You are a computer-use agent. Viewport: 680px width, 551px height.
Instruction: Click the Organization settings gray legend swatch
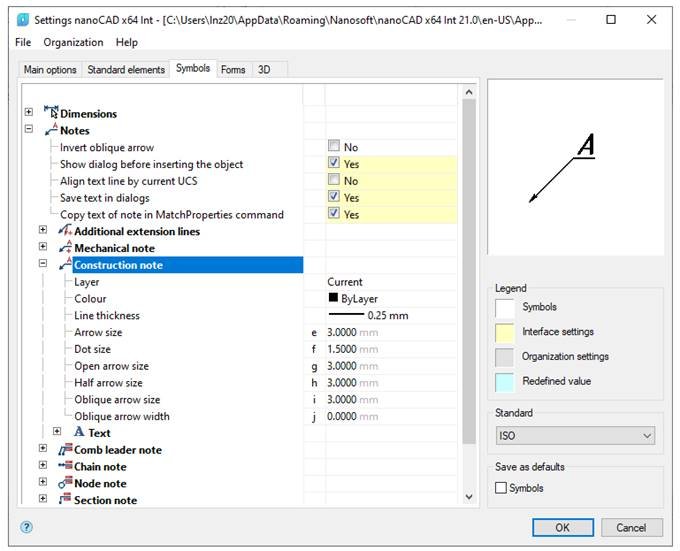(504, 357)
